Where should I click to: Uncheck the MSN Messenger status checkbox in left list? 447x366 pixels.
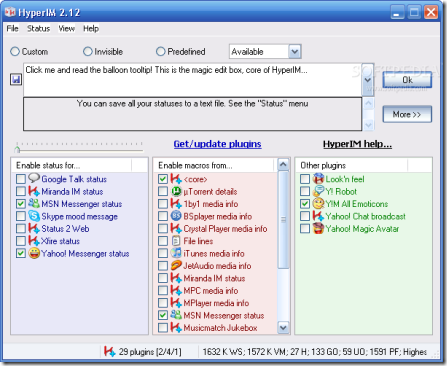(x=21, y=204)
